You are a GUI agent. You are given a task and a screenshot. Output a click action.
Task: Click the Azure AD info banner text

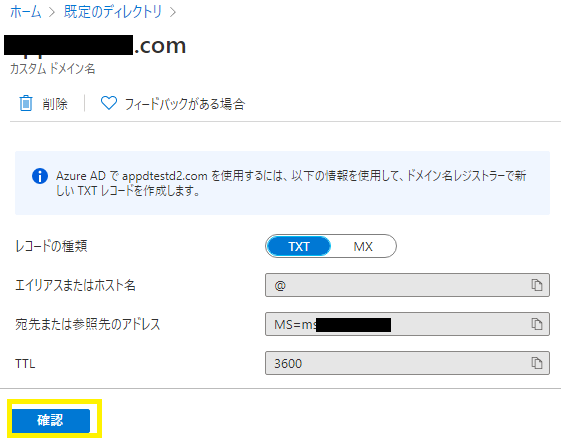(x=291, y=183)
